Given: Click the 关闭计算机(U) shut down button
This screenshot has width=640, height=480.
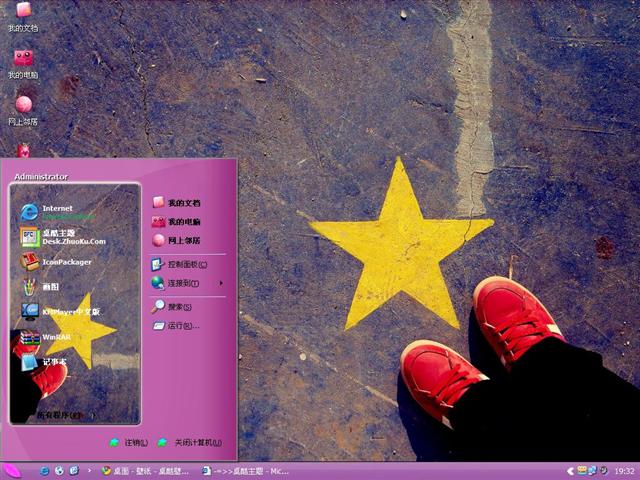Looking at the screenshot, I should point(190,442).
